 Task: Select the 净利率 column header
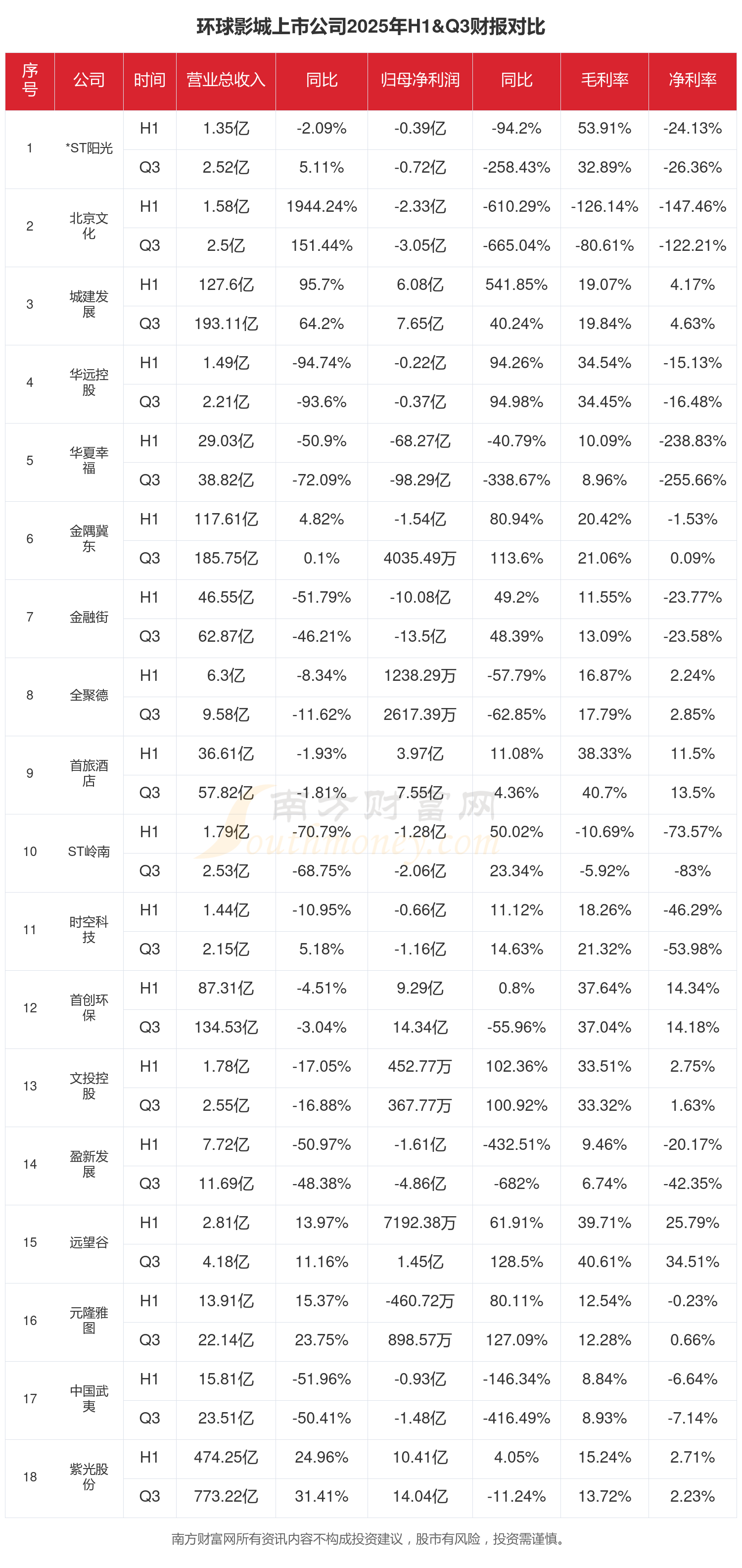click(x=692, y=80)
